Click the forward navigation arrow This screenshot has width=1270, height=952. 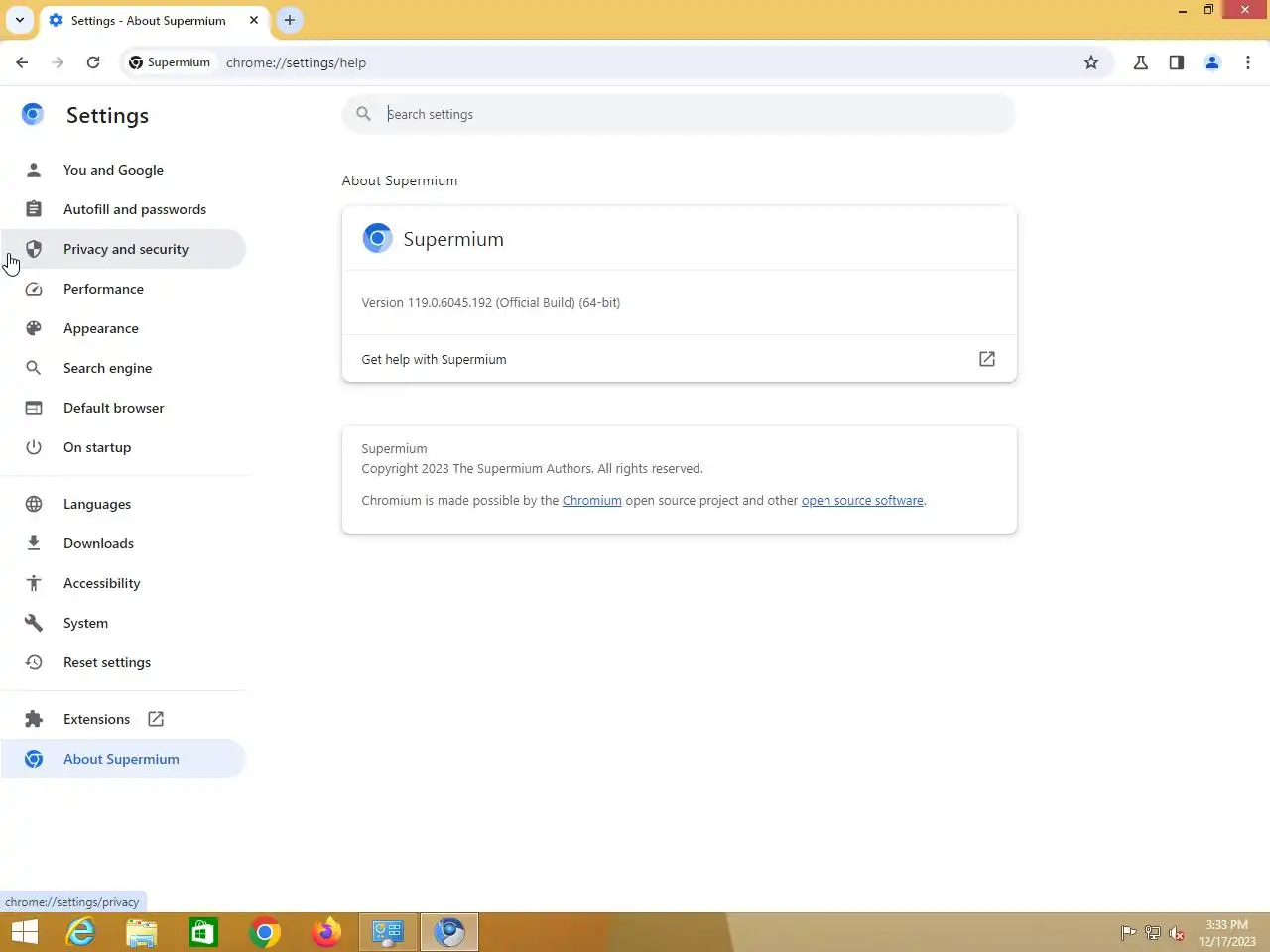tap(58, 62)
